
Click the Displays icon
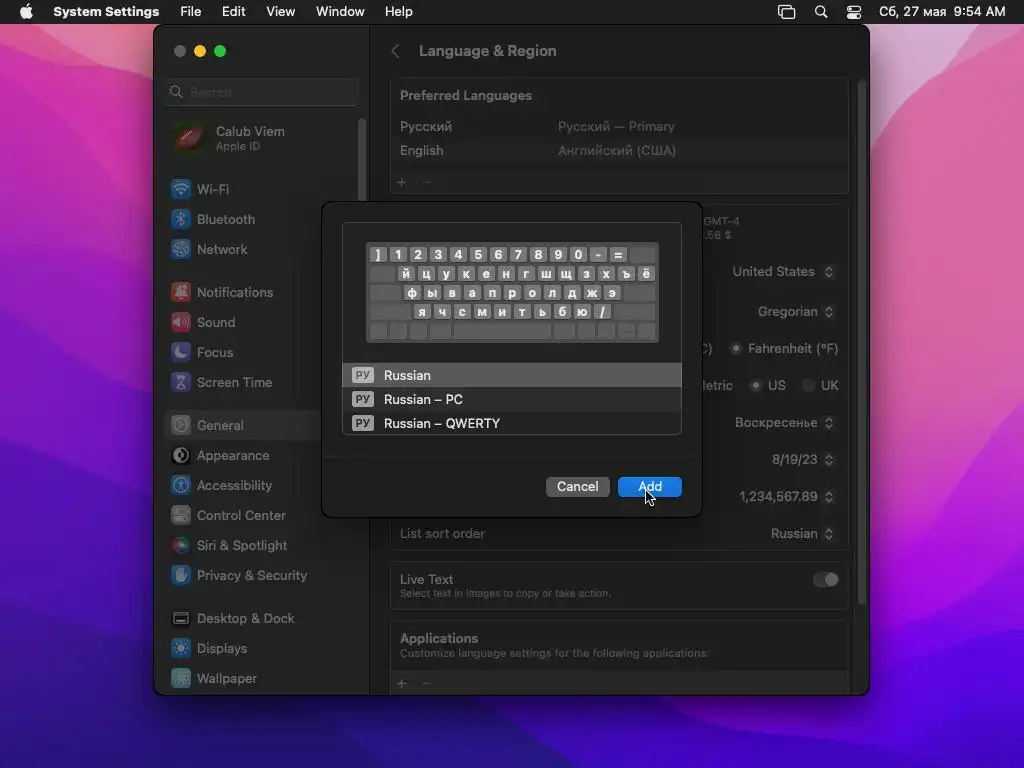pos(181,648)
